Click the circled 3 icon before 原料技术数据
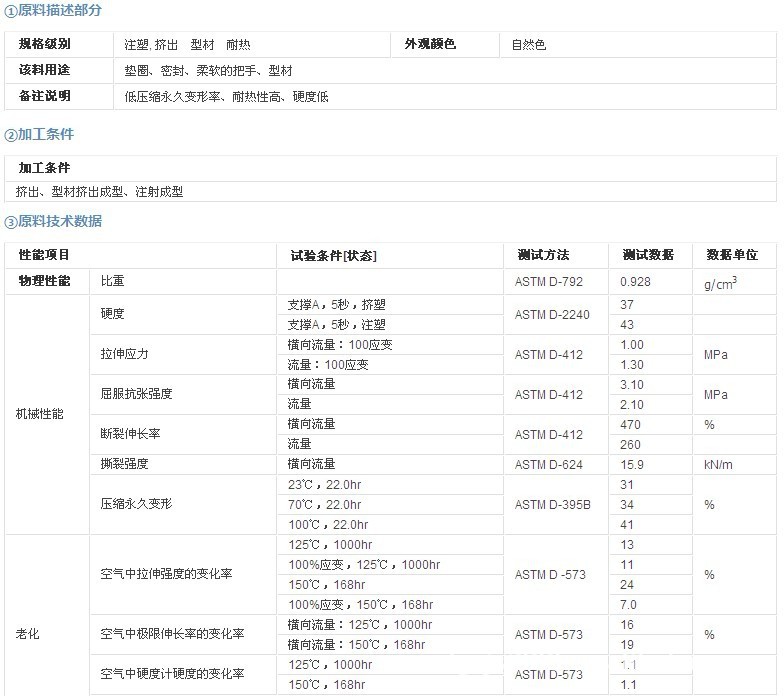 pyautogui.click(x=11, y=222)
